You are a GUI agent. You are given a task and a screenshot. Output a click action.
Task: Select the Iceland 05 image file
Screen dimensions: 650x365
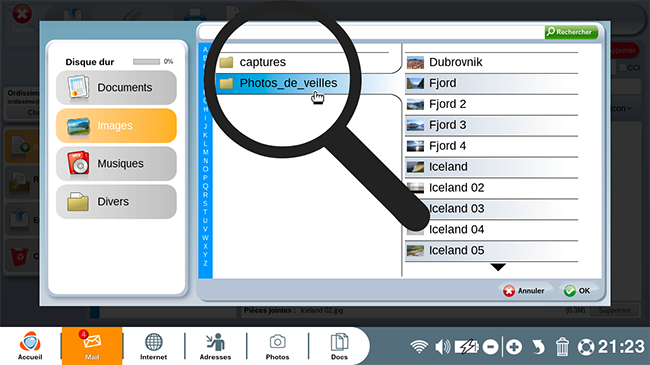coord(492,251)
